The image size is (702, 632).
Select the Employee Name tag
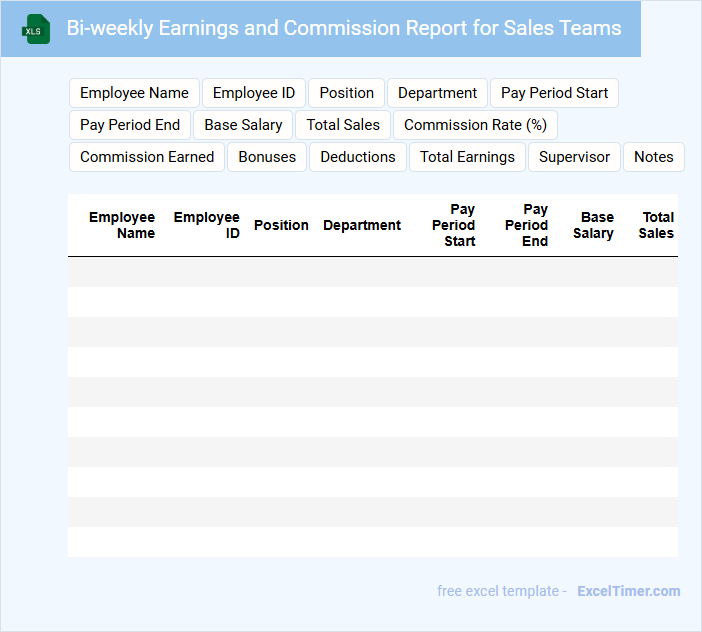[x=134, y=93]
